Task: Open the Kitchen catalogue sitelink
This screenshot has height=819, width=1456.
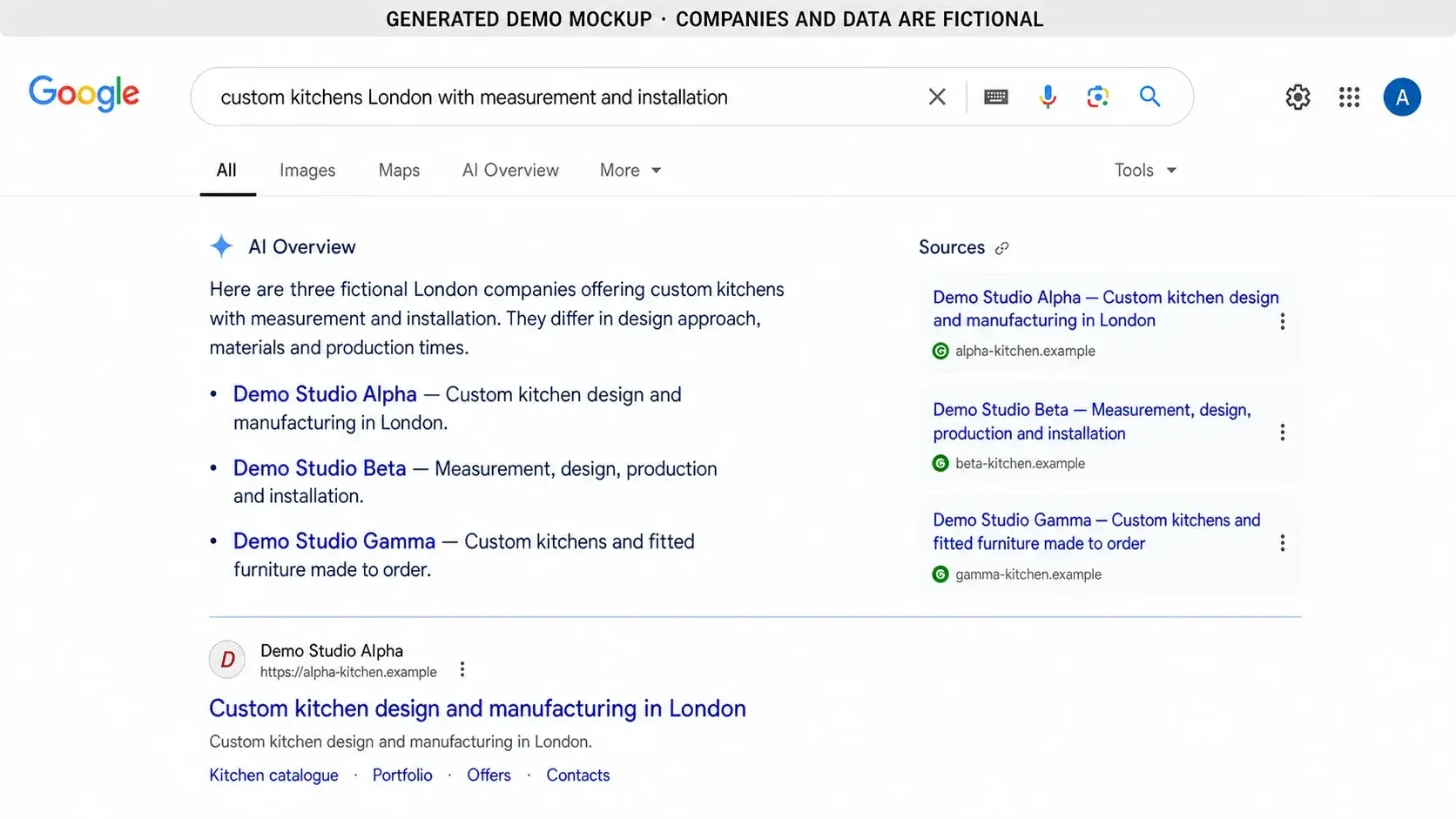Action: tap(273, 775)
